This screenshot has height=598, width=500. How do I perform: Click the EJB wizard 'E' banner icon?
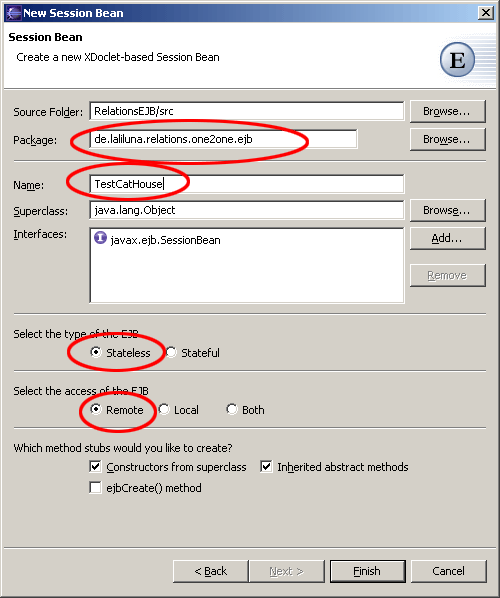pos(457,60)
